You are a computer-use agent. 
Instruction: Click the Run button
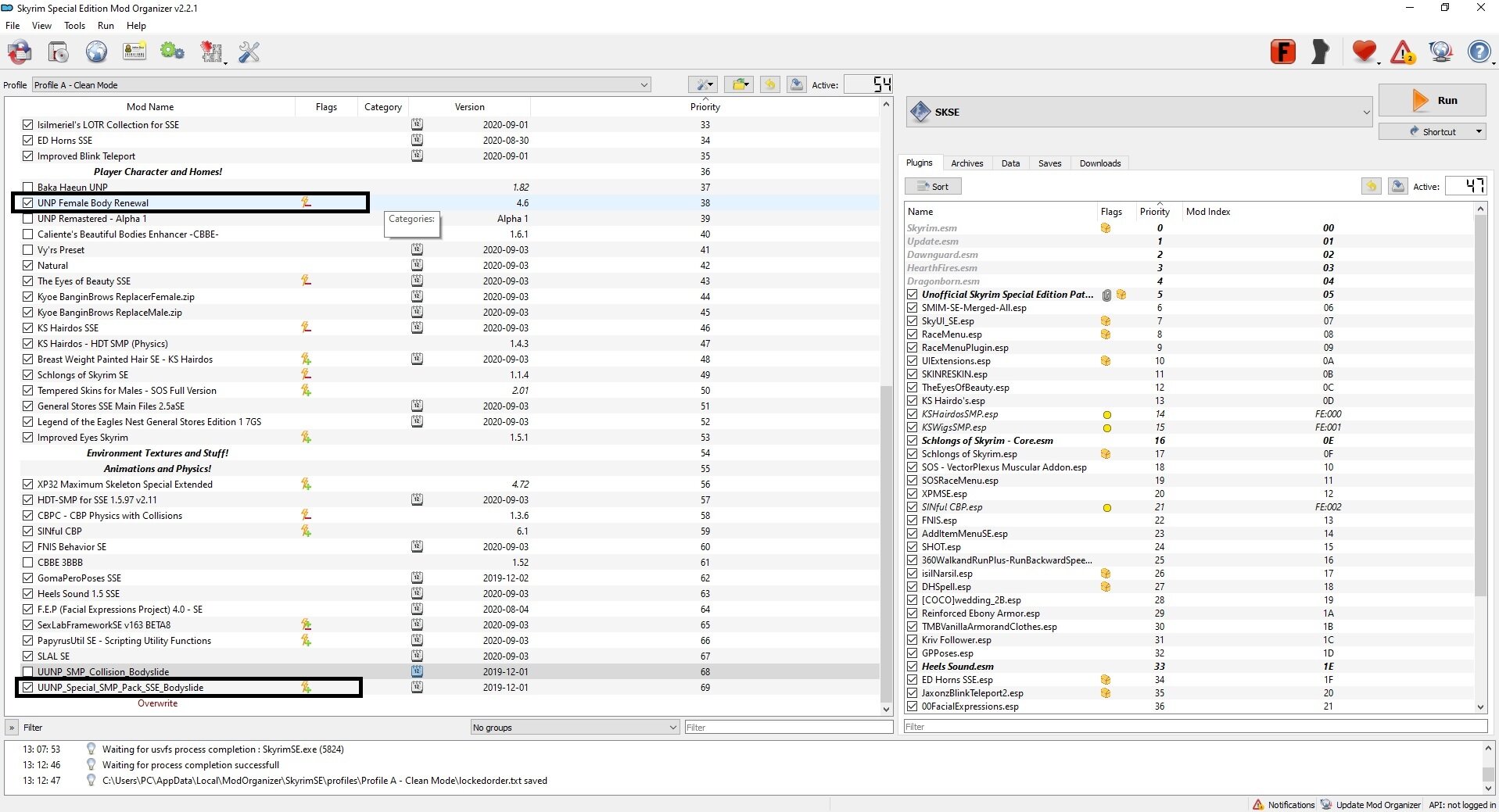[1433, 100]
